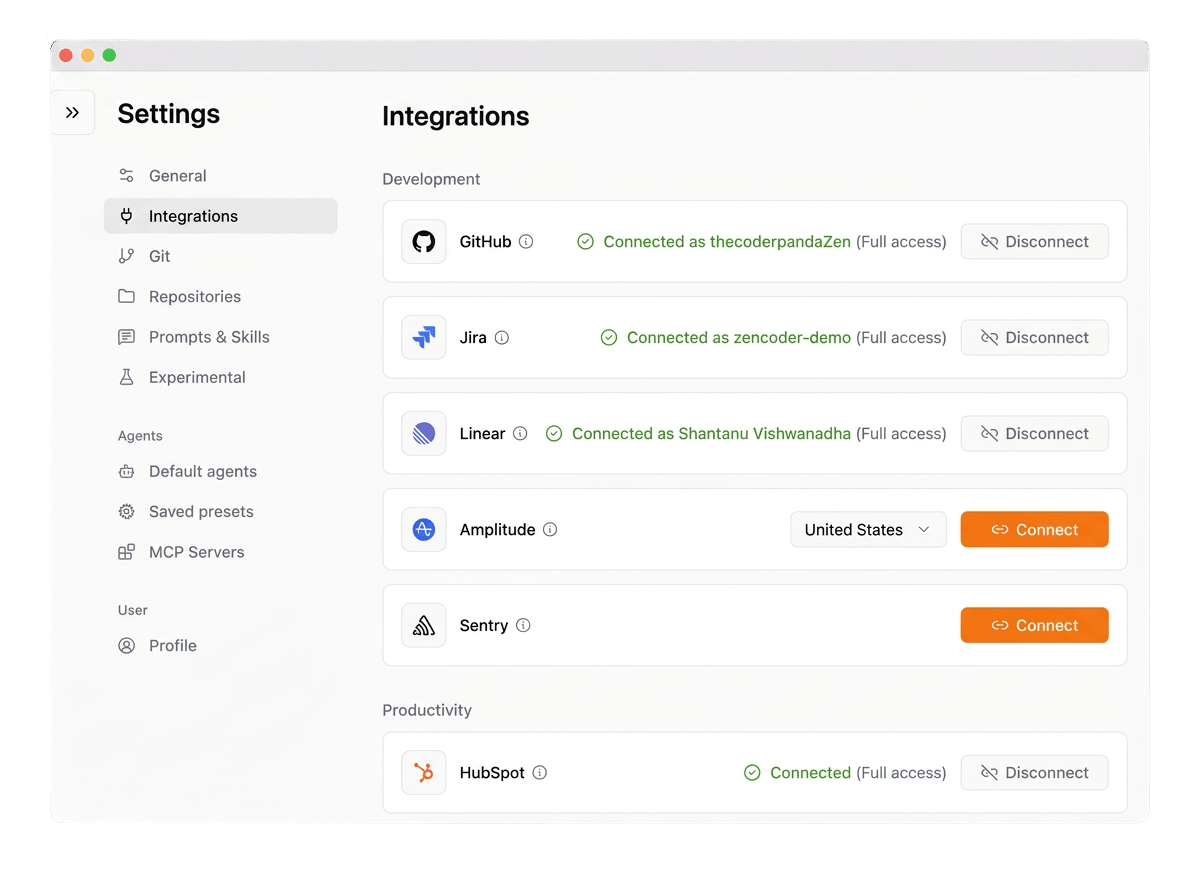1200x896 pixels.
Task: Click the Development section heading
Action: (x=431, y=179)
